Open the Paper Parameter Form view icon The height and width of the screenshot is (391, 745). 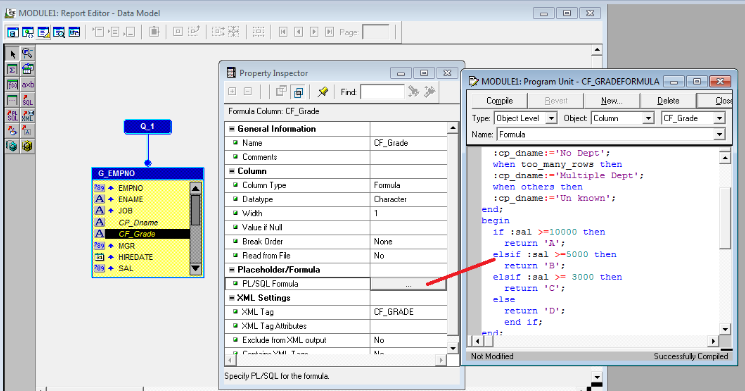pyautogui.click(x=75, y=32)
